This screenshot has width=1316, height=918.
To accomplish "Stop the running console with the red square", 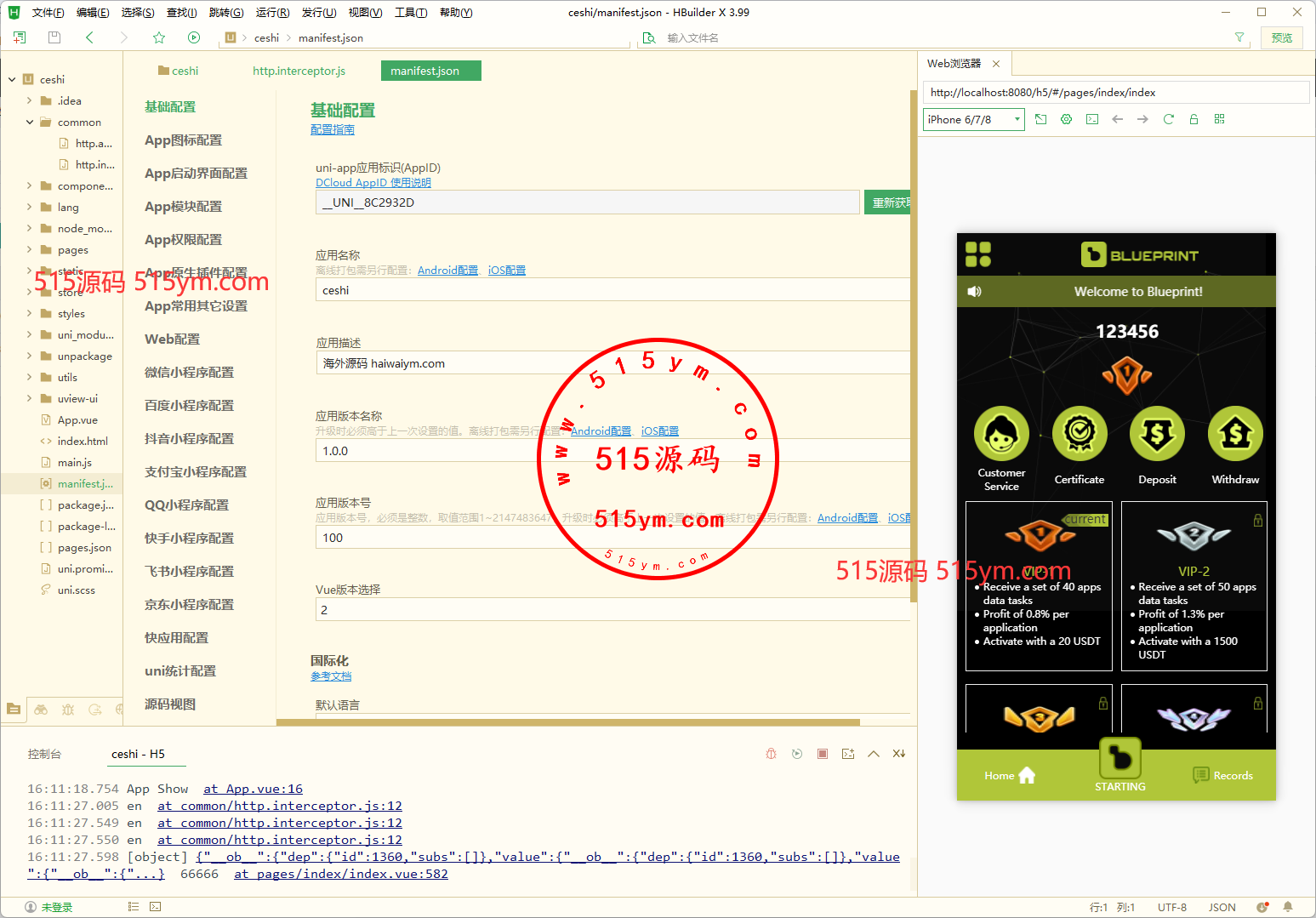I will (822, 754).
